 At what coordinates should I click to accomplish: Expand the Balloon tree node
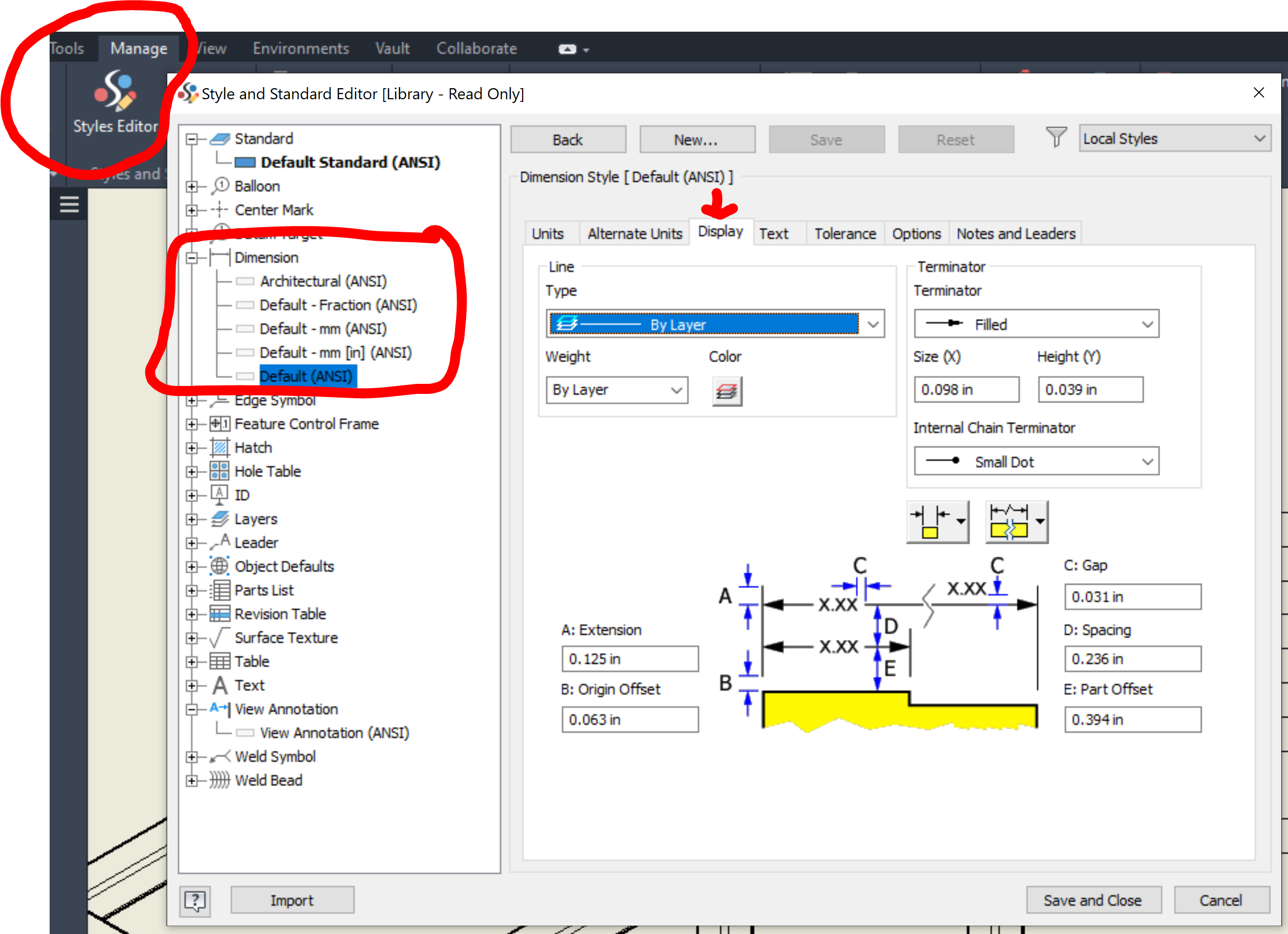pyautogui.click(x=192, y=186)
